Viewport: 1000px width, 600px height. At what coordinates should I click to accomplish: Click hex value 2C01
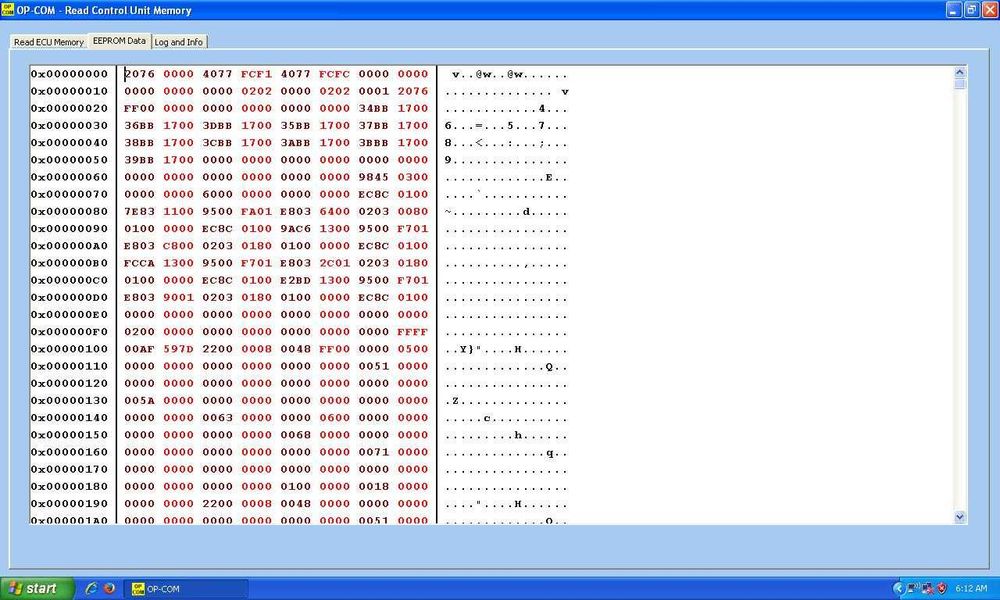334,263
